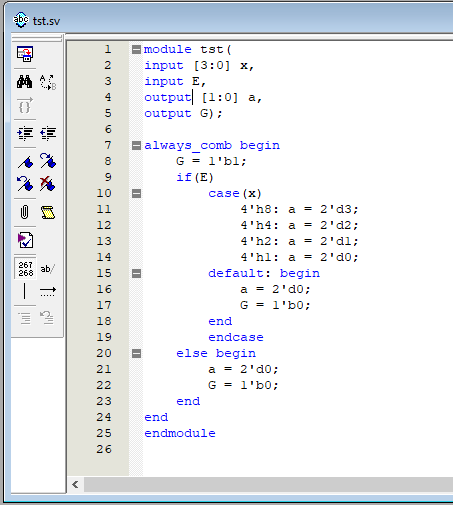Jump to the next bookmark
The height and width of the screenshot is (505, 453).
(48, 161)
